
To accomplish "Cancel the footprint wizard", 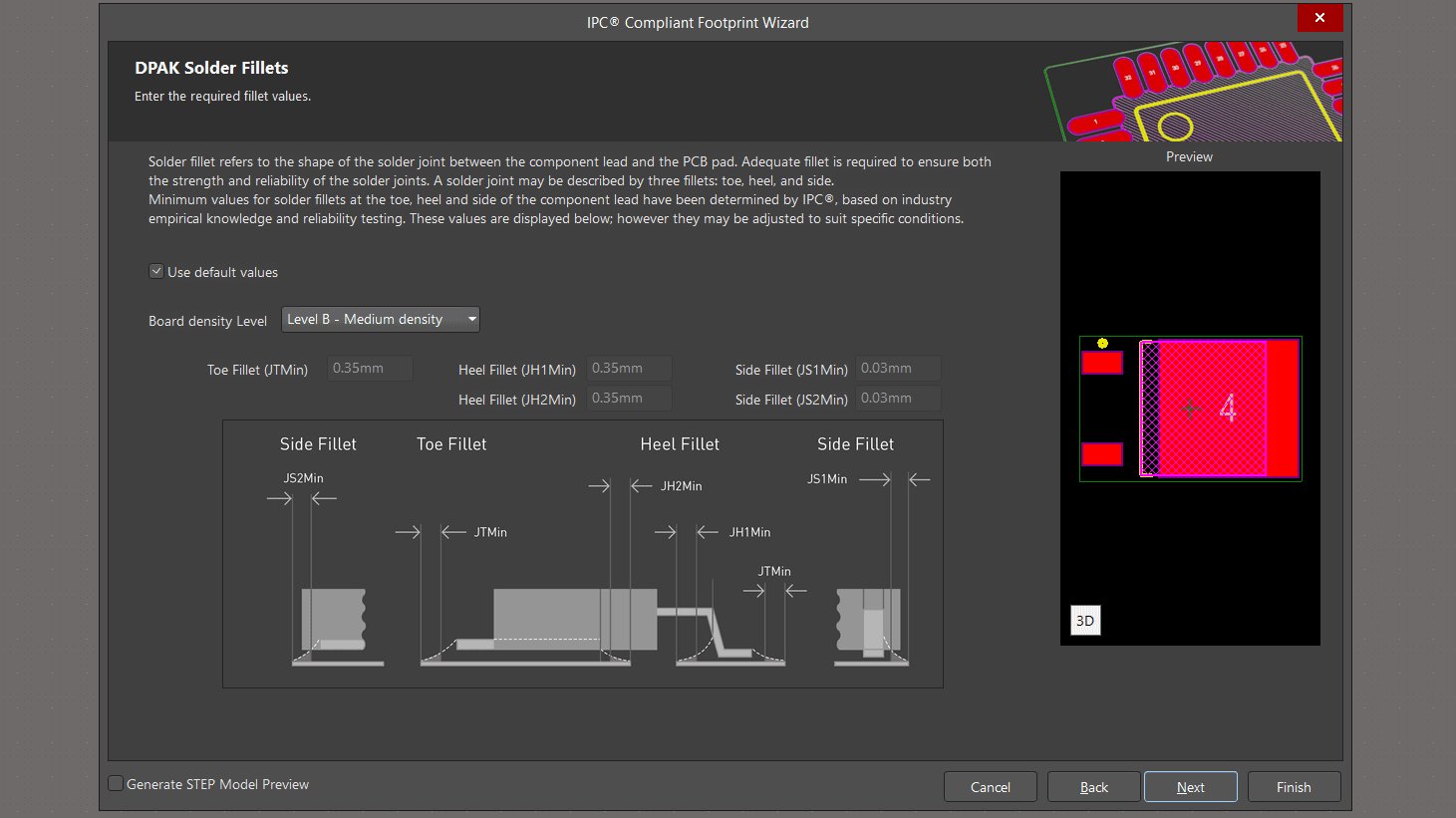I will 990,787.
